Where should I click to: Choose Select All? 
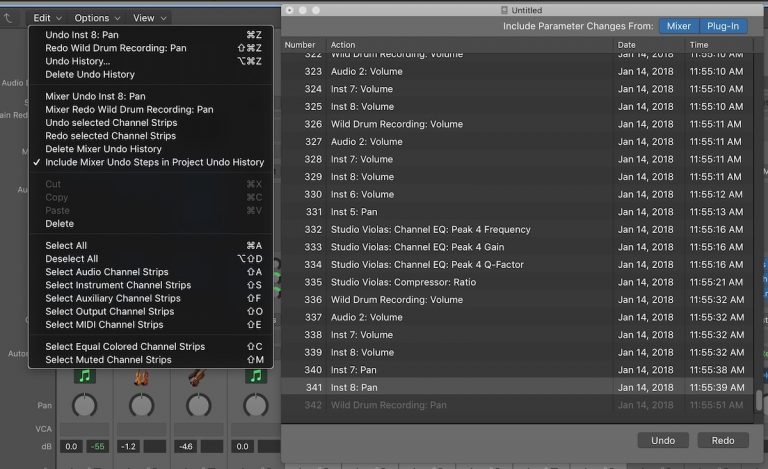149,246
